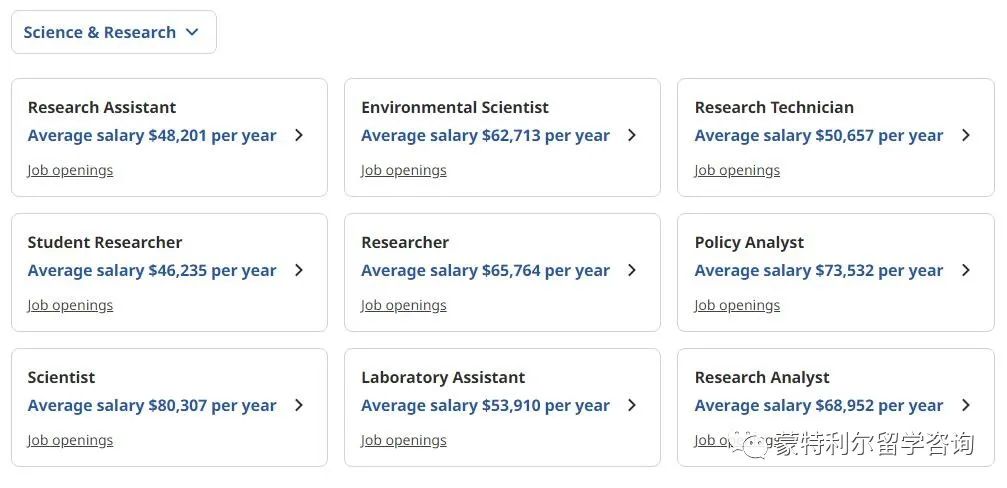Open the Researcher average salary $65,764 link
The image size is (1007, 488).
click(x=485, y=270)
